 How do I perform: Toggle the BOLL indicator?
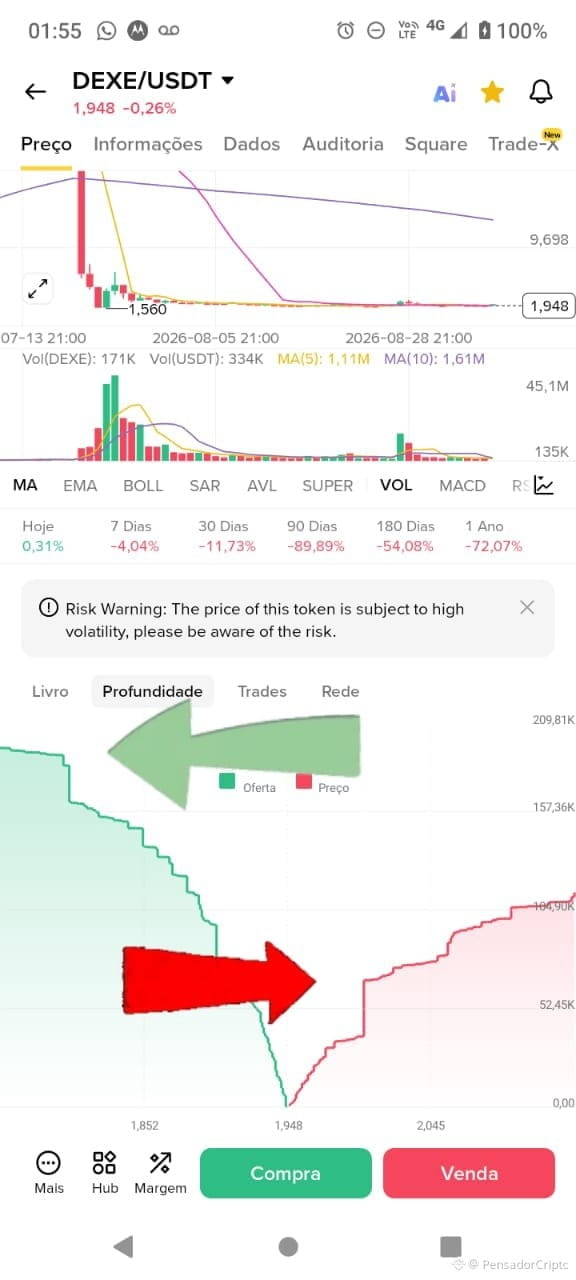point(143,486)
